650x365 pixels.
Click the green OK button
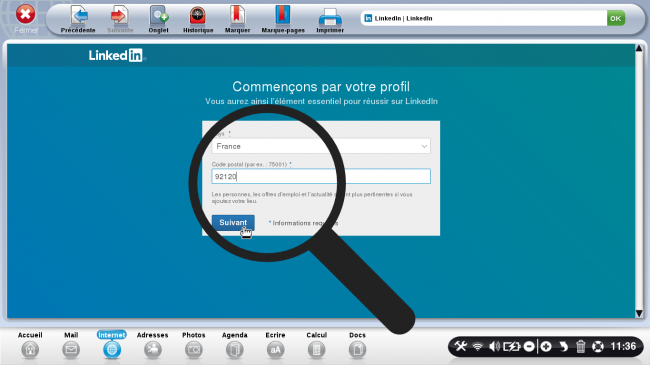[616, 18]
